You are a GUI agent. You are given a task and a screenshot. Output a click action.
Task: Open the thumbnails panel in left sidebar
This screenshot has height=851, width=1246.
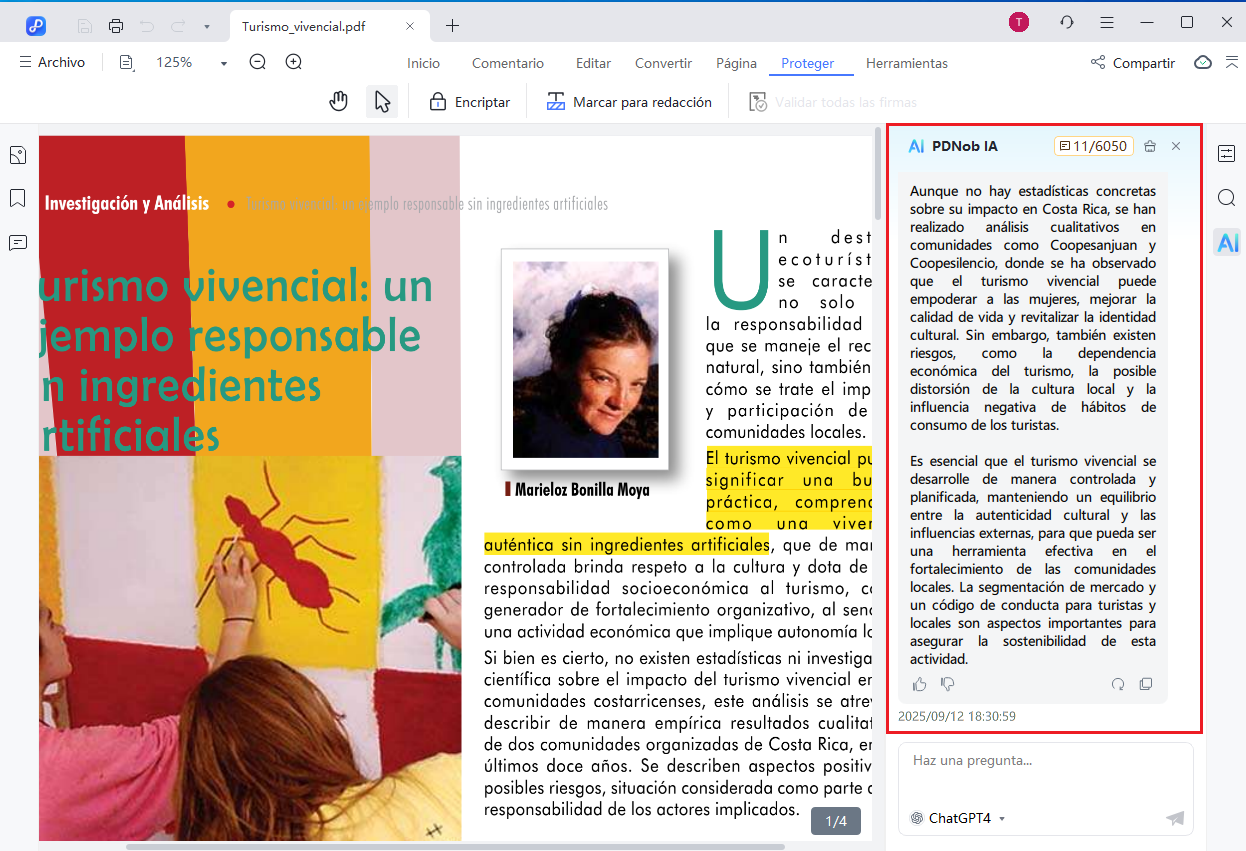[18, 156]
